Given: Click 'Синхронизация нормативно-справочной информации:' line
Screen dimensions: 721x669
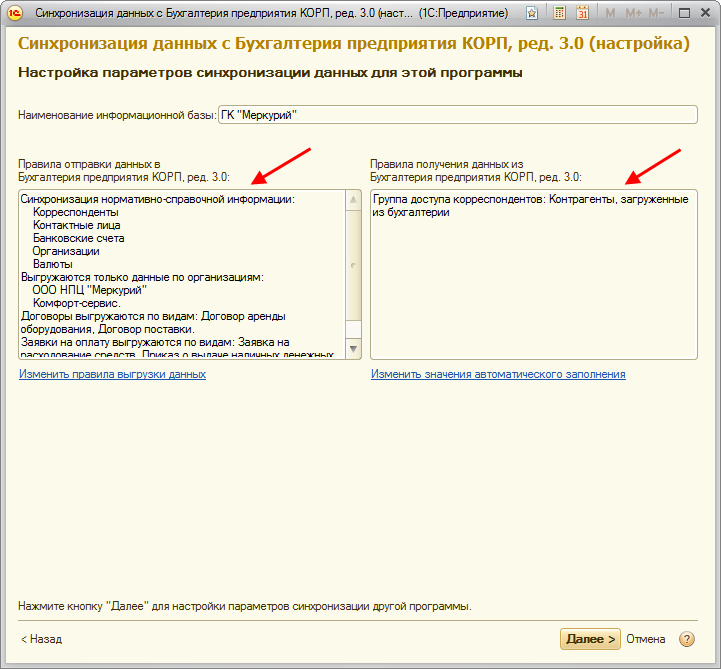Looking at the screenshot, I should (158, 200).
